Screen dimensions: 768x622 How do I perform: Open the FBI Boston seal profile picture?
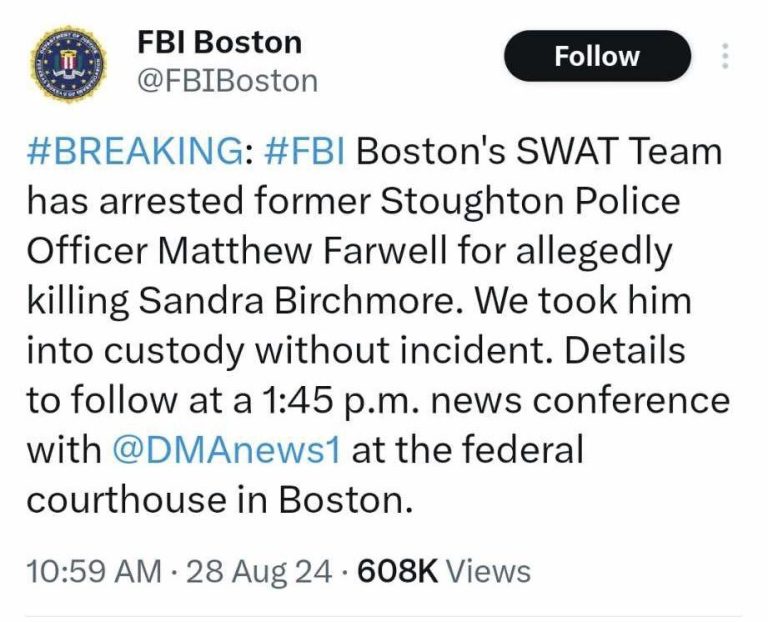point(69,64)
